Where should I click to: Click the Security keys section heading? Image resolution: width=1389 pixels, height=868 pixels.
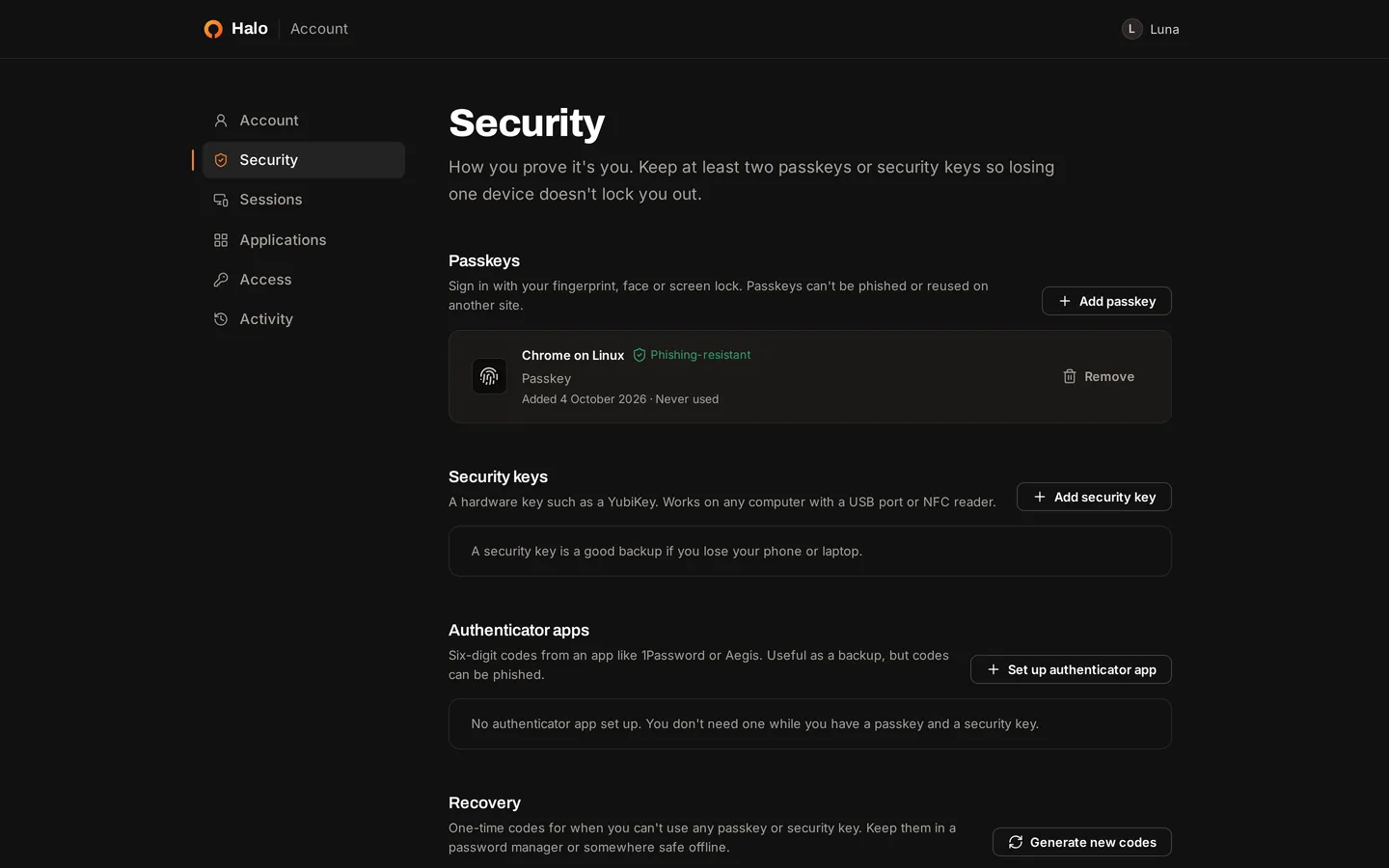point(498,476)
